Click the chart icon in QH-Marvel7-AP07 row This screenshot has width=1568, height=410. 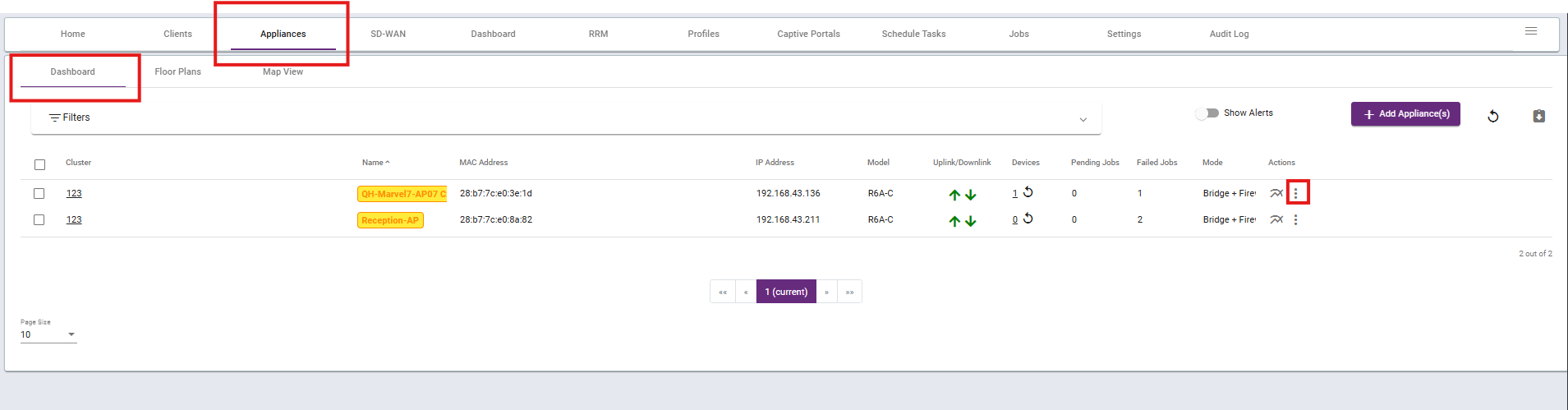pyautogui.click(x=1276, y=193)
